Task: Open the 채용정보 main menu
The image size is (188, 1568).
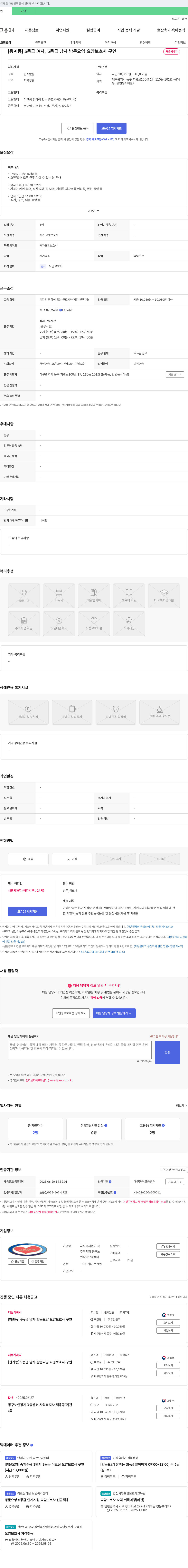Action: [32, 30]
